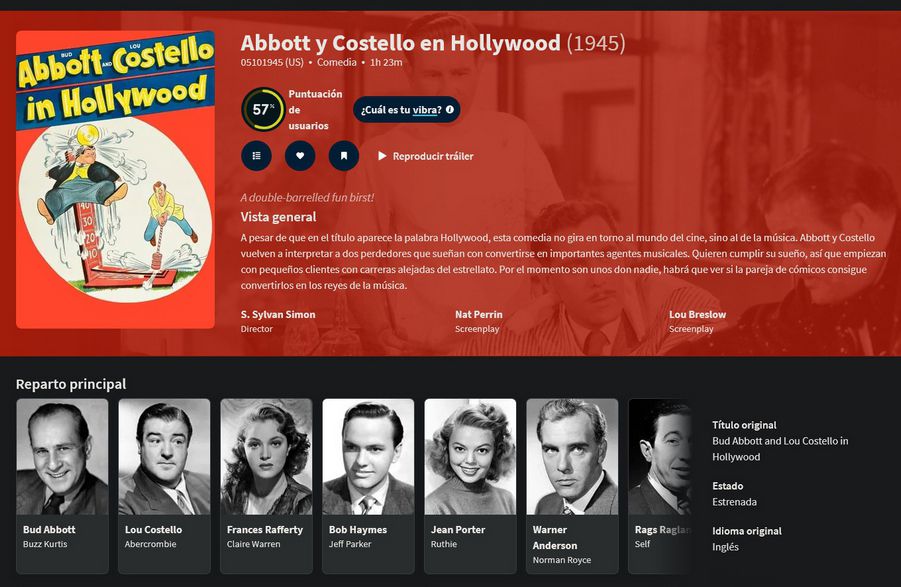The image size is (901, 587).
Task: Open the add to list icon
Action: [x=256, y=156]
